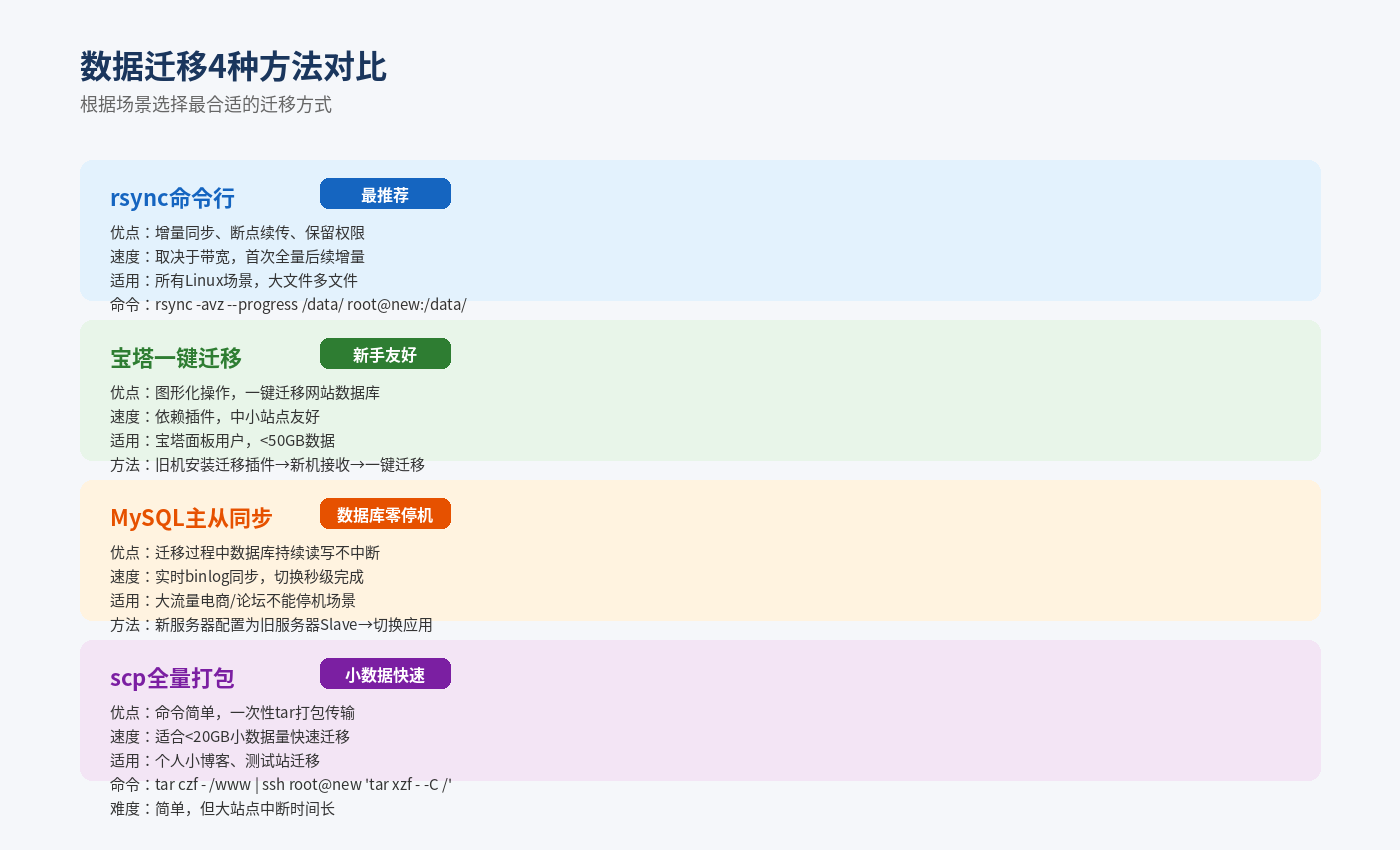
Task: Select "适用：所有Linux场景，大文件多文件" line
Action: (x=234, y=281)
